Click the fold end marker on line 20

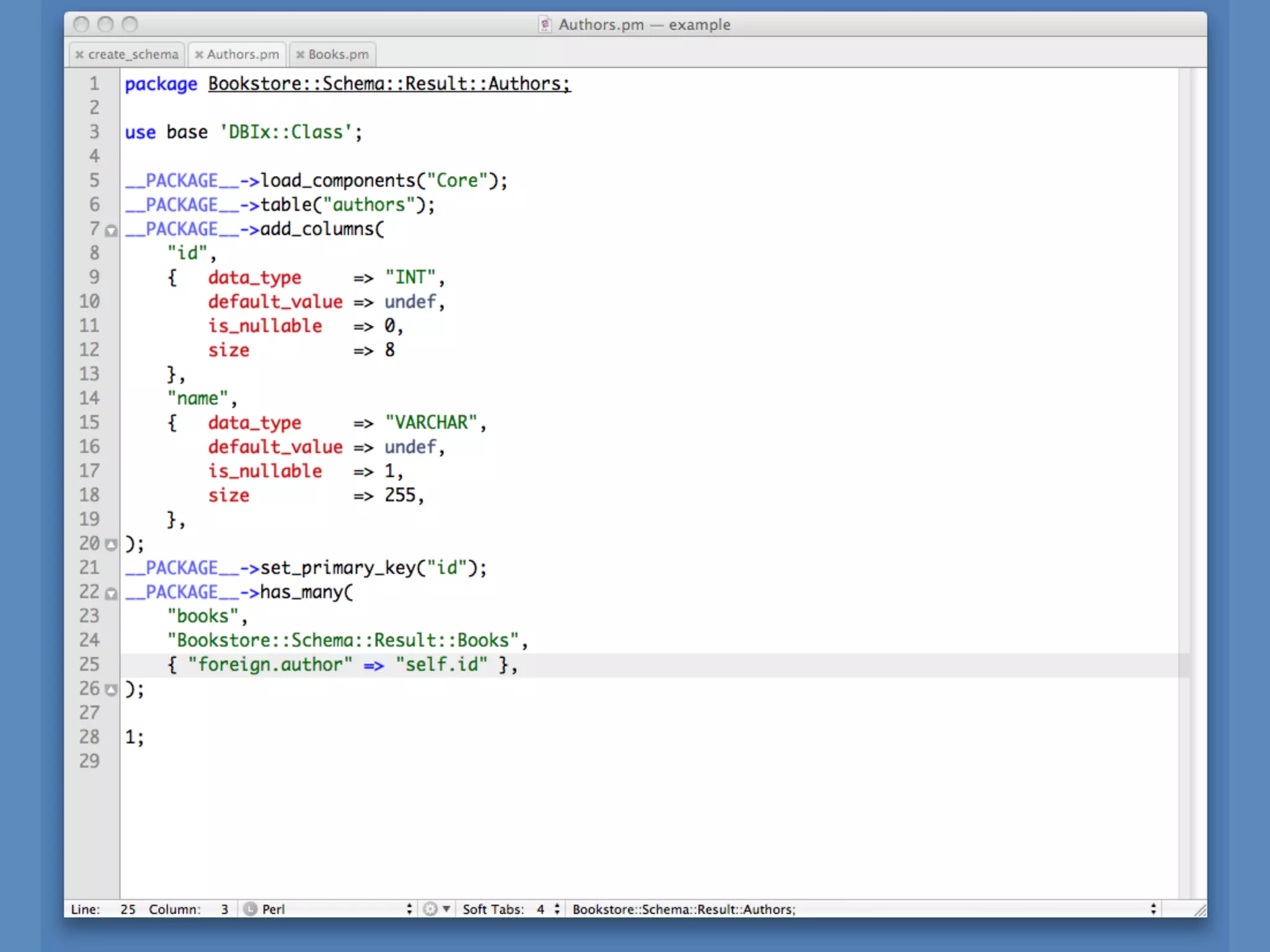(x=111, y=545)
